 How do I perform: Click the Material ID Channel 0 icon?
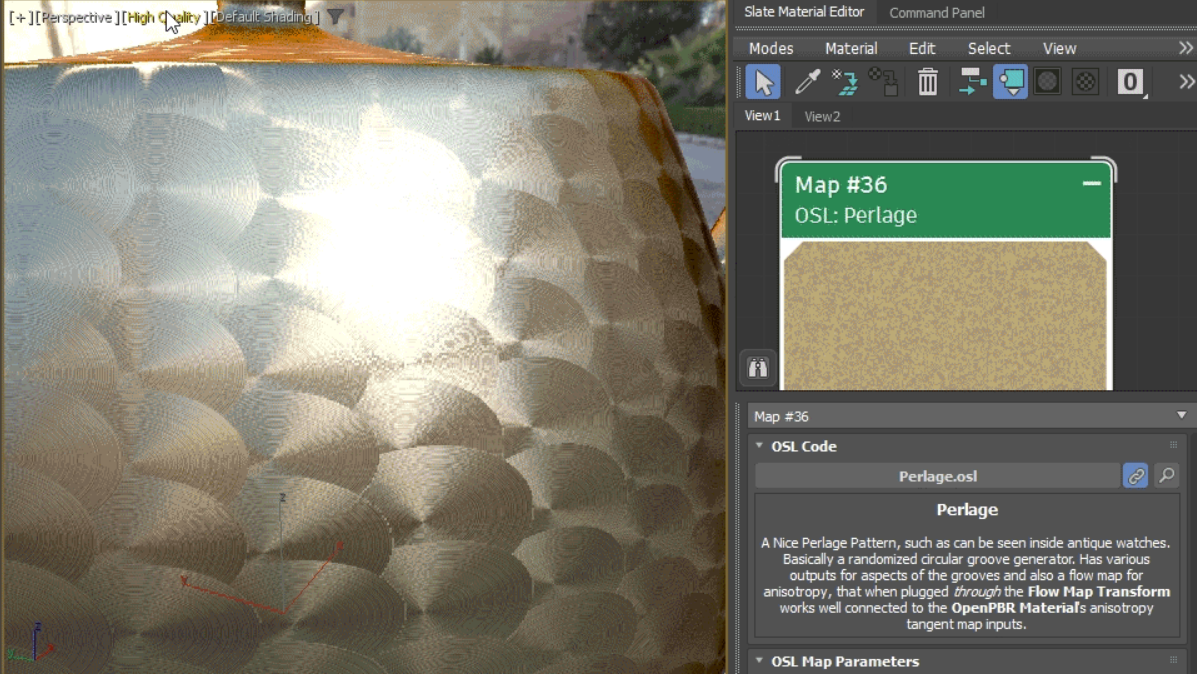point(1131,82)
